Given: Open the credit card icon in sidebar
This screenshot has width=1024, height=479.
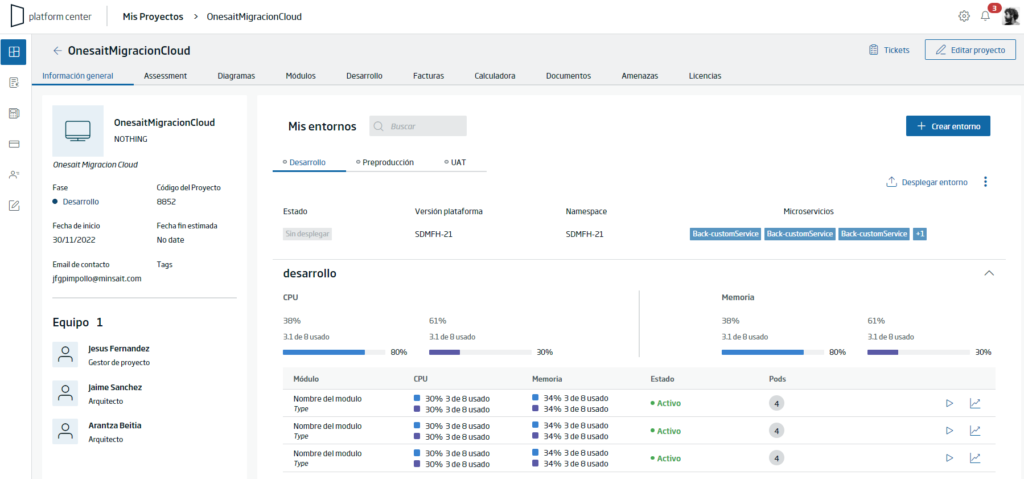Looking at the screenshot, I should point(14,144).
